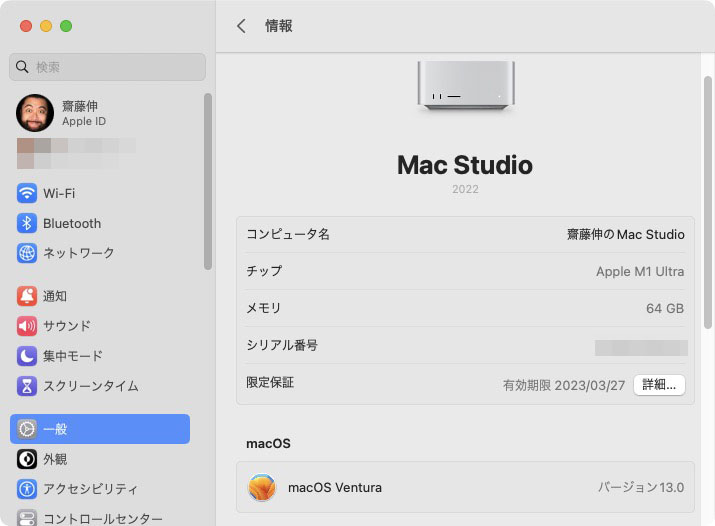Click the speaker icon for サウンド
The width and height of the screenshot is (715, 526).
point(27,326)
